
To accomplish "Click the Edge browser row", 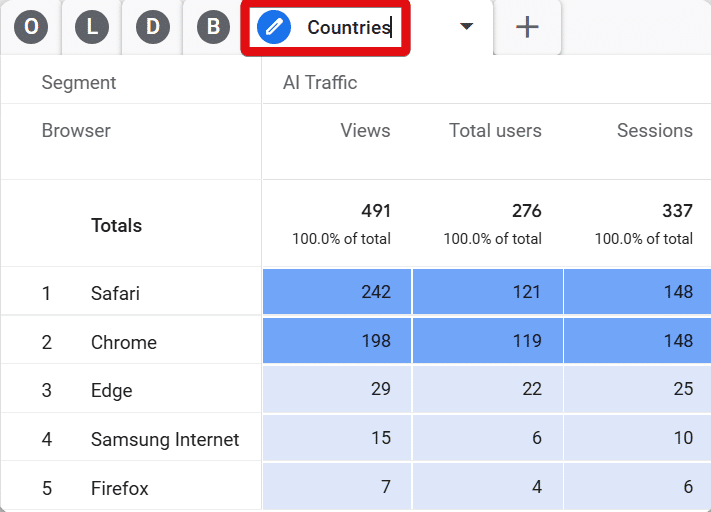I will [131, 390].
